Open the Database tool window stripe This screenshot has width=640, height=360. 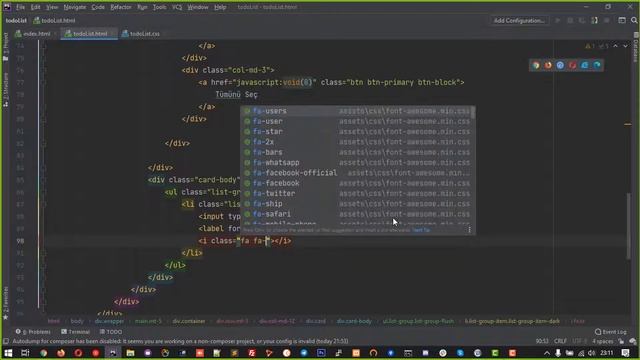[636, 48]
